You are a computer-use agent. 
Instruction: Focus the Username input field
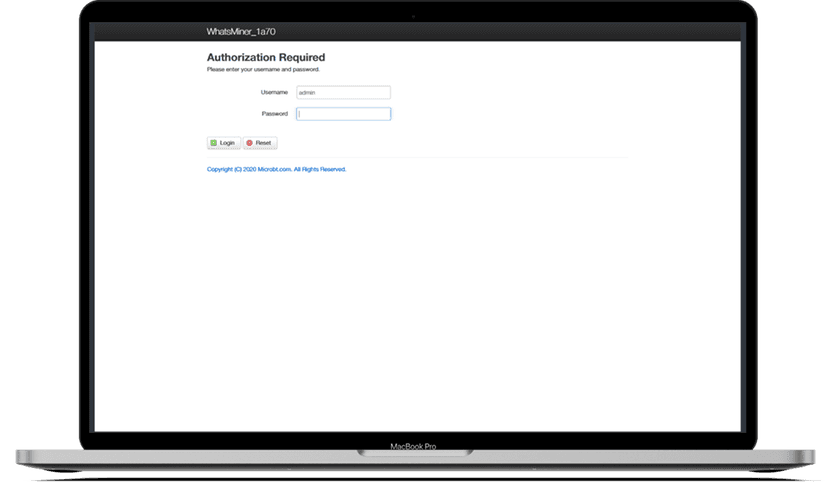(343, 92)
